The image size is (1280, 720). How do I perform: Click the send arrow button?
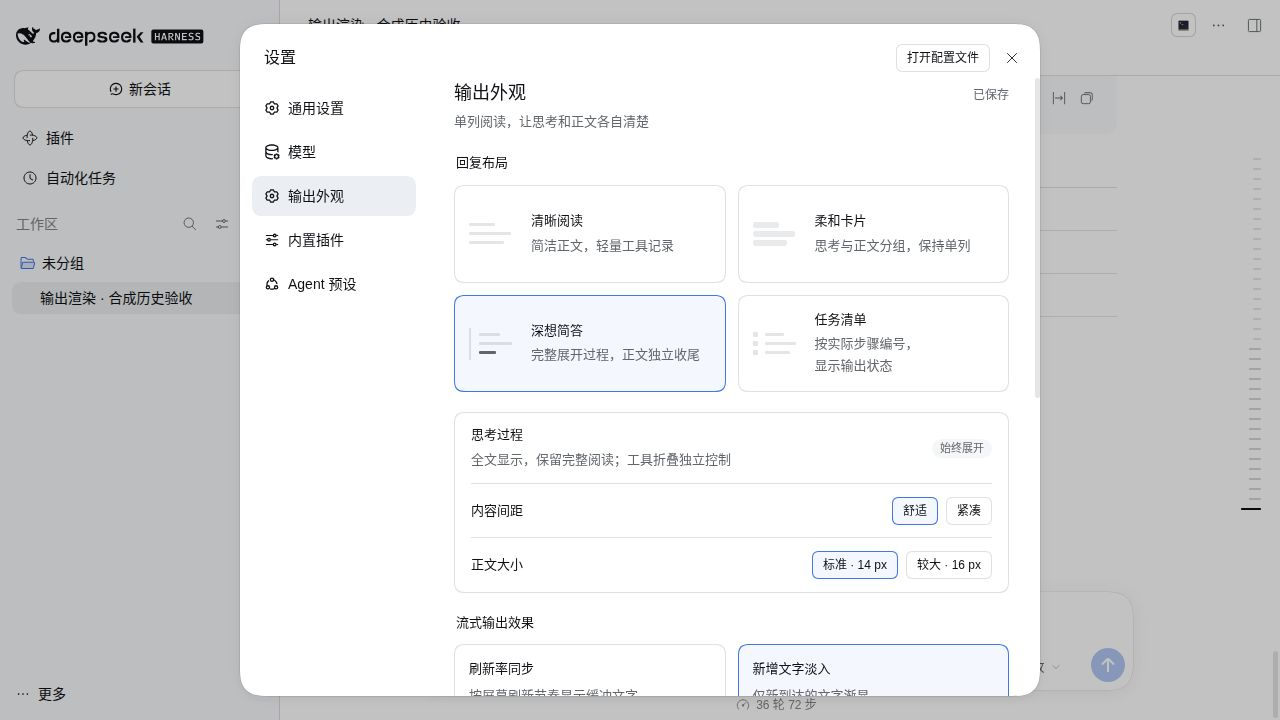1107,665
